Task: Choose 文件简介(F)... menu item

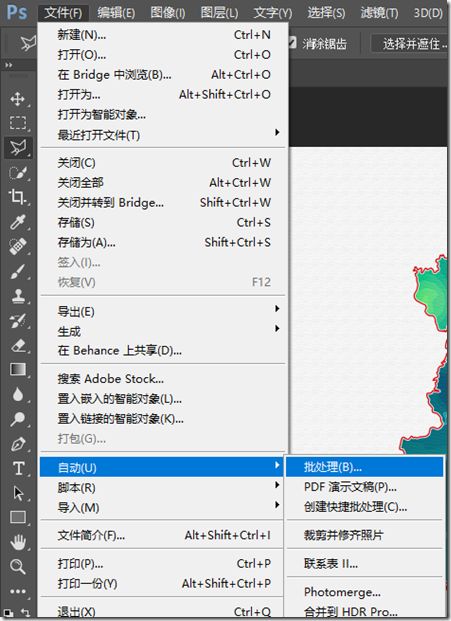Action: click(162, 535)
